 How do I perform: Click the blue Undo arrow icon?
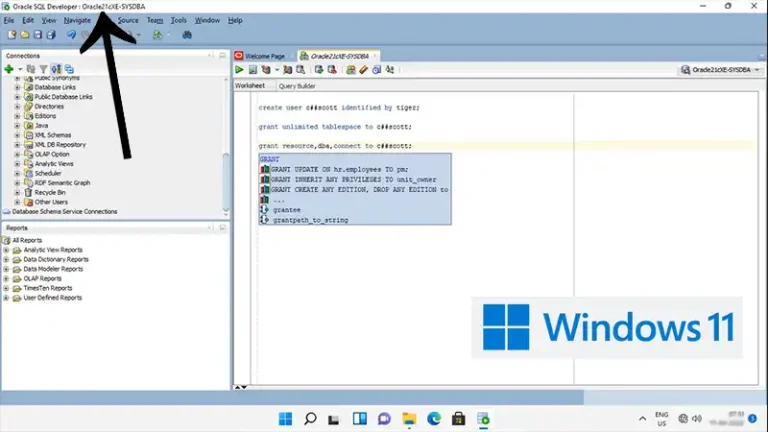click(72, 35)
